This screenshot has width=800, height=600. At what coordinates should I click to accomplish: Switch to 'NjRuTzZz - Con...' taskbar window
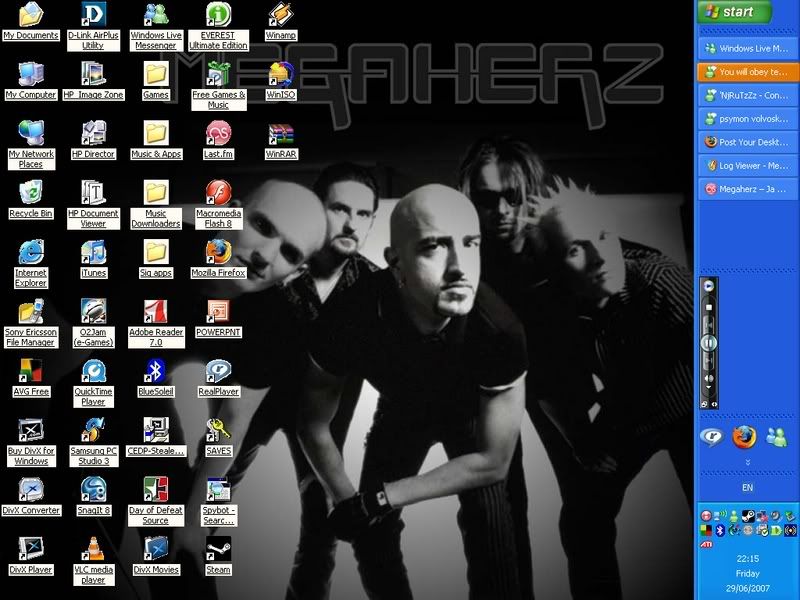(747, 95)
